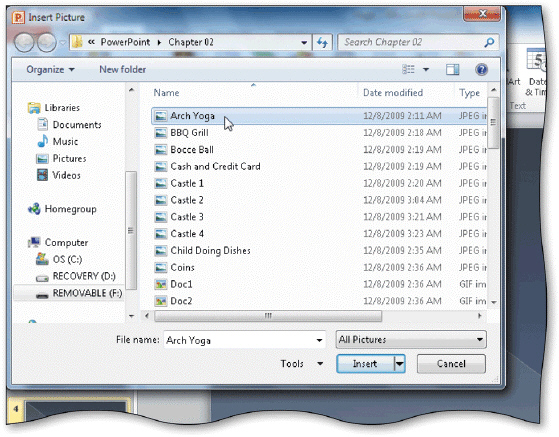Screen dimensions: 559x437
Task: Click the Change your view icon
Action: tap(409, 69)
